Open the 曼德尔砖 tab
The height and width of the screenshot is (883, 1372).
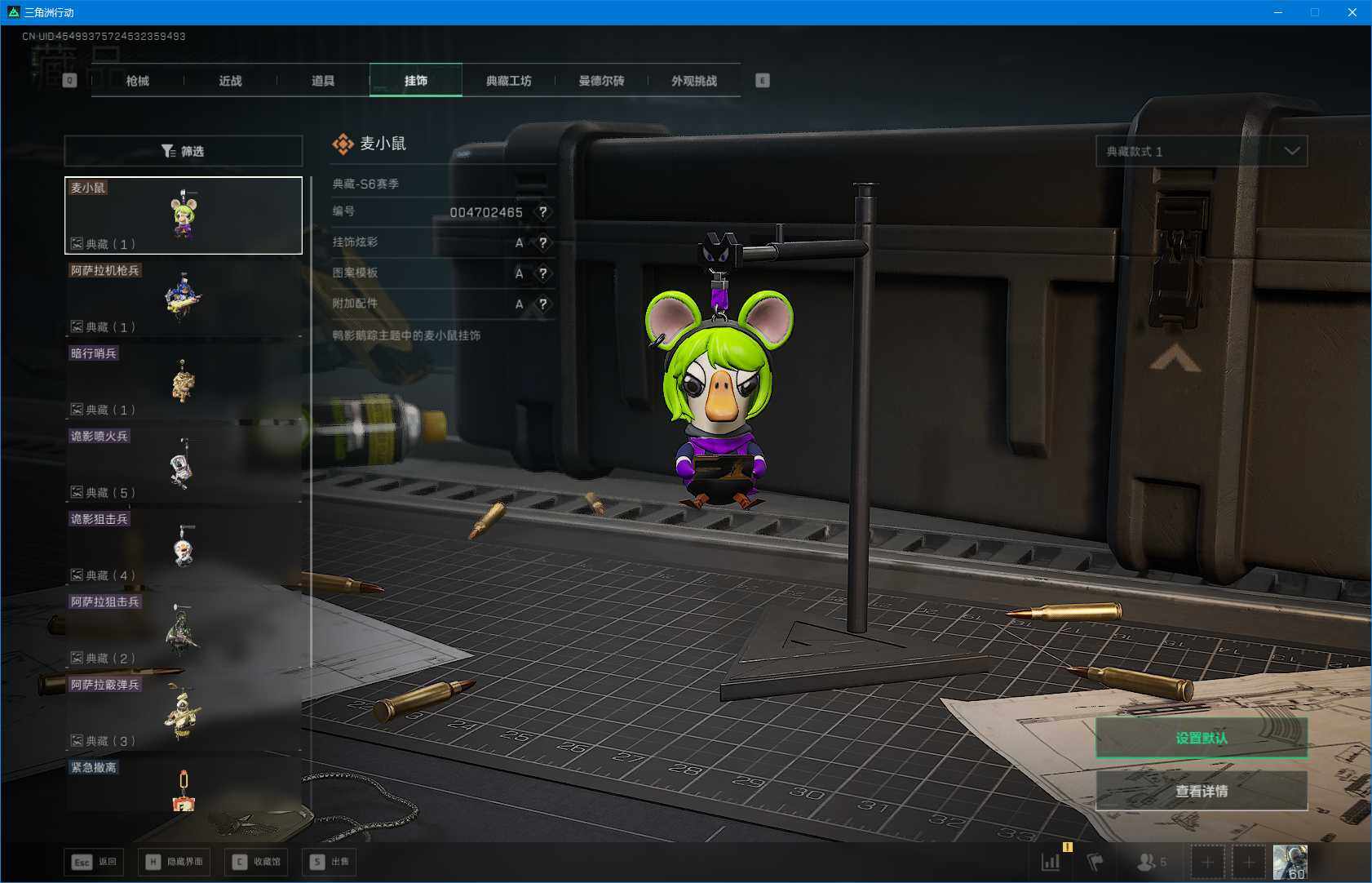[601, 81]
